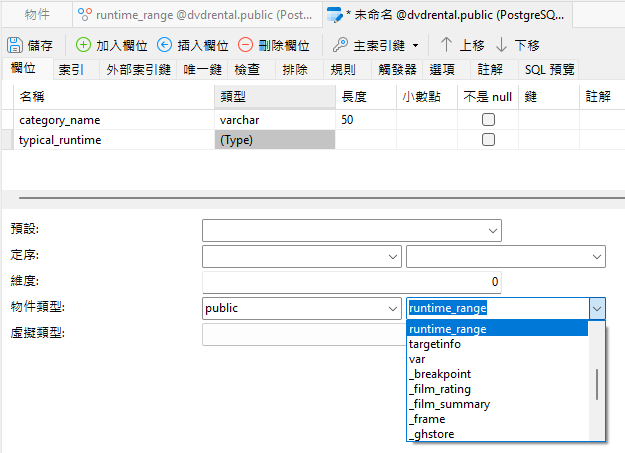Select _film_summary in the dropdown list
625x453 pixels.
point(497,404)
